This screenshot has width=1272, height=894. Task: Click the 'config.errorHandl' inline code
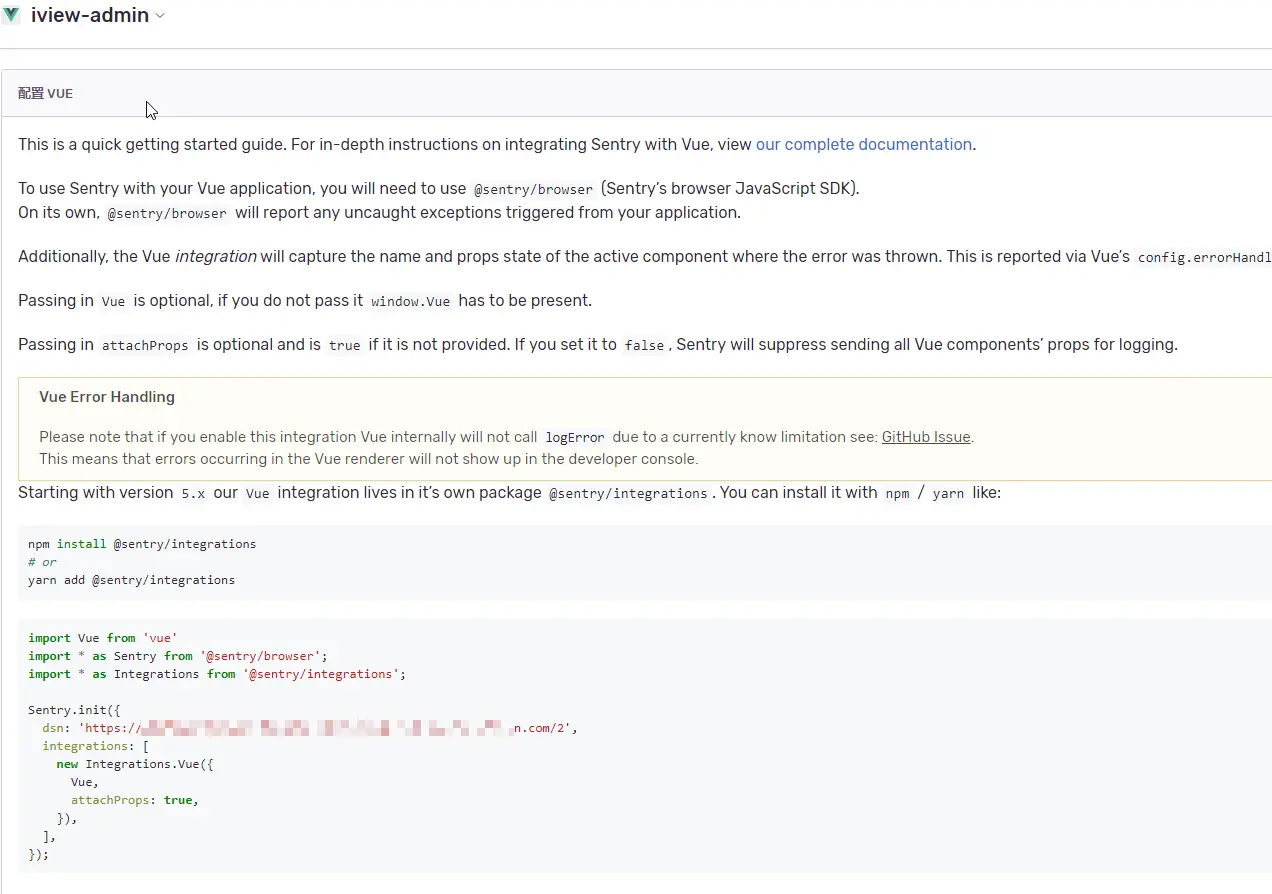coord(1204,257)
